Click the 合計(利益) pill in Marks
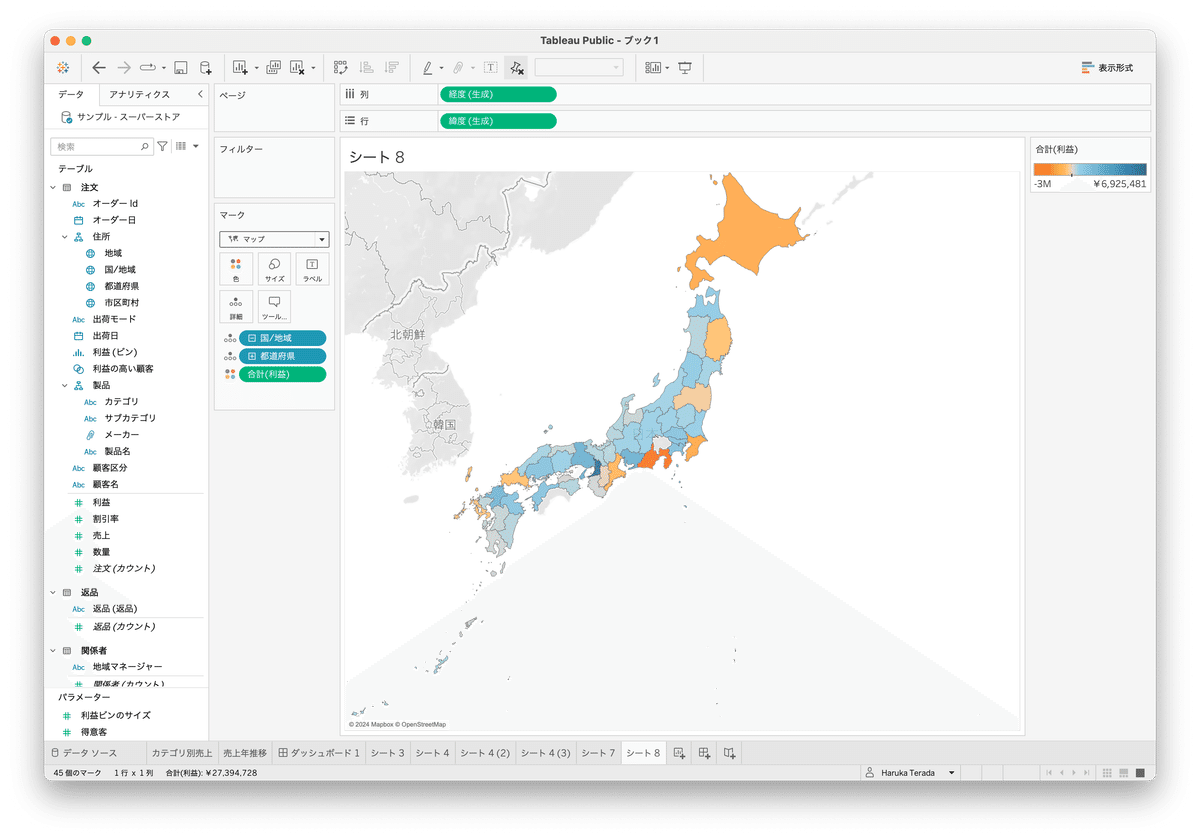The width and height of the screenshot is (1200, 839). click(x=282, y=374)
